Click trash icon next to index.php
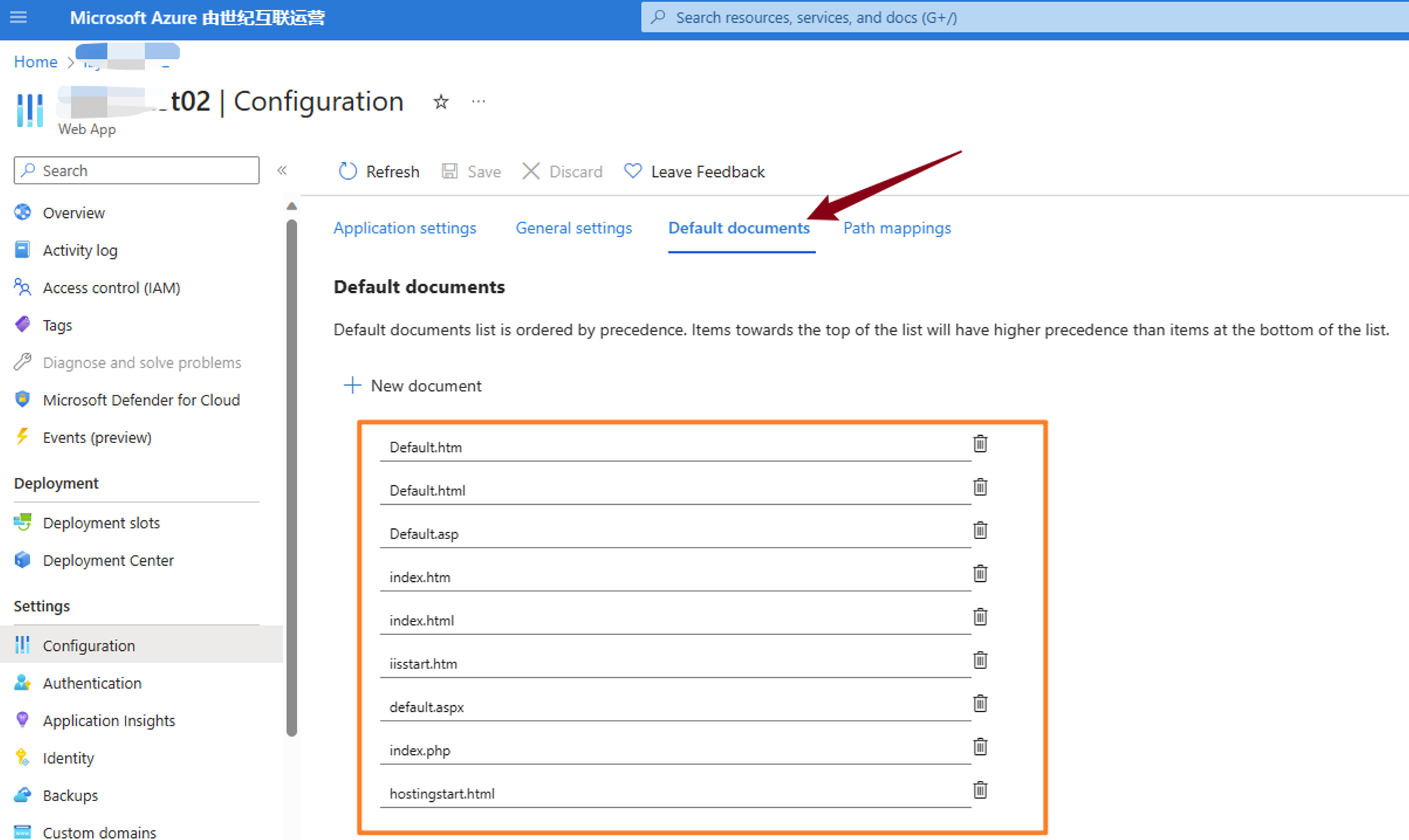This screenshot has width=1409, height=840. tap(980, 747)
